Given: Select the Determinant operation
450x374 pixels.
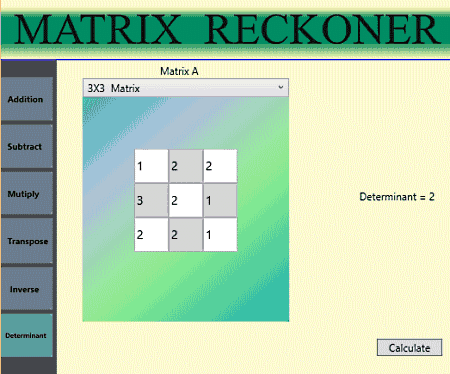Looking at the screenshot, I should 27,335.
